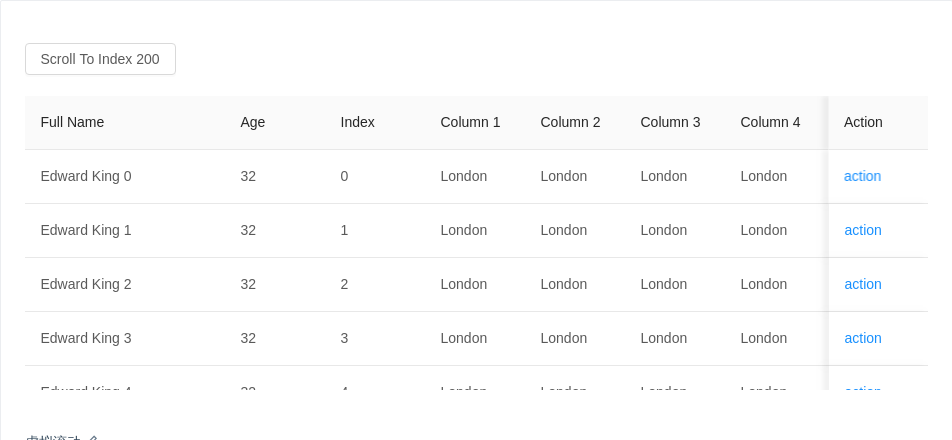Screen dimensions: 952x440
Task: Select the Age column header
Action: pyautogui.click(x=252, y=122)
